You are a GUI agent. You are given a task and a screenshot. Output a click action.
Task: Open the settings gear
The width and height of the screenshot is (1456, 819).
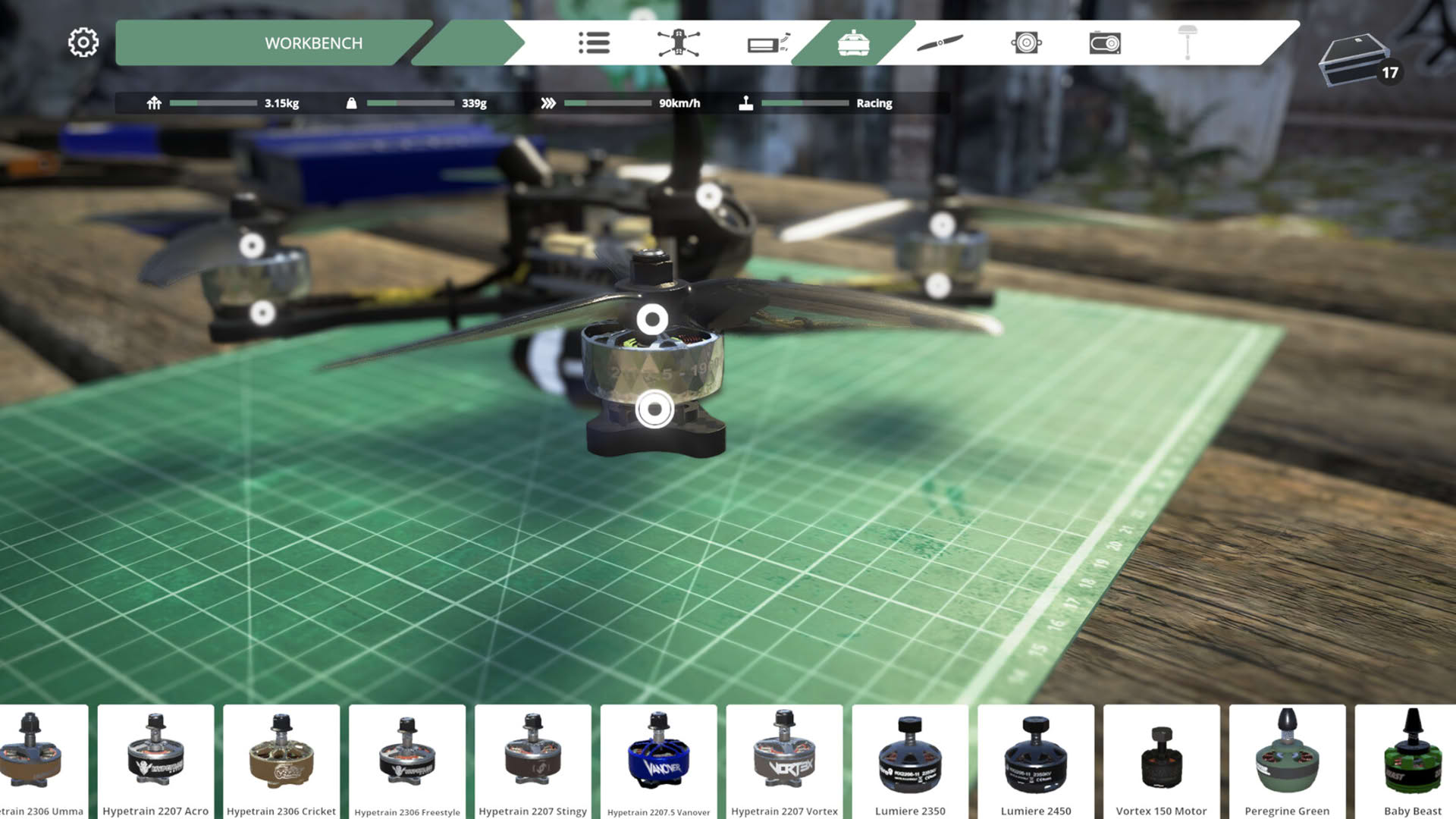83,42
